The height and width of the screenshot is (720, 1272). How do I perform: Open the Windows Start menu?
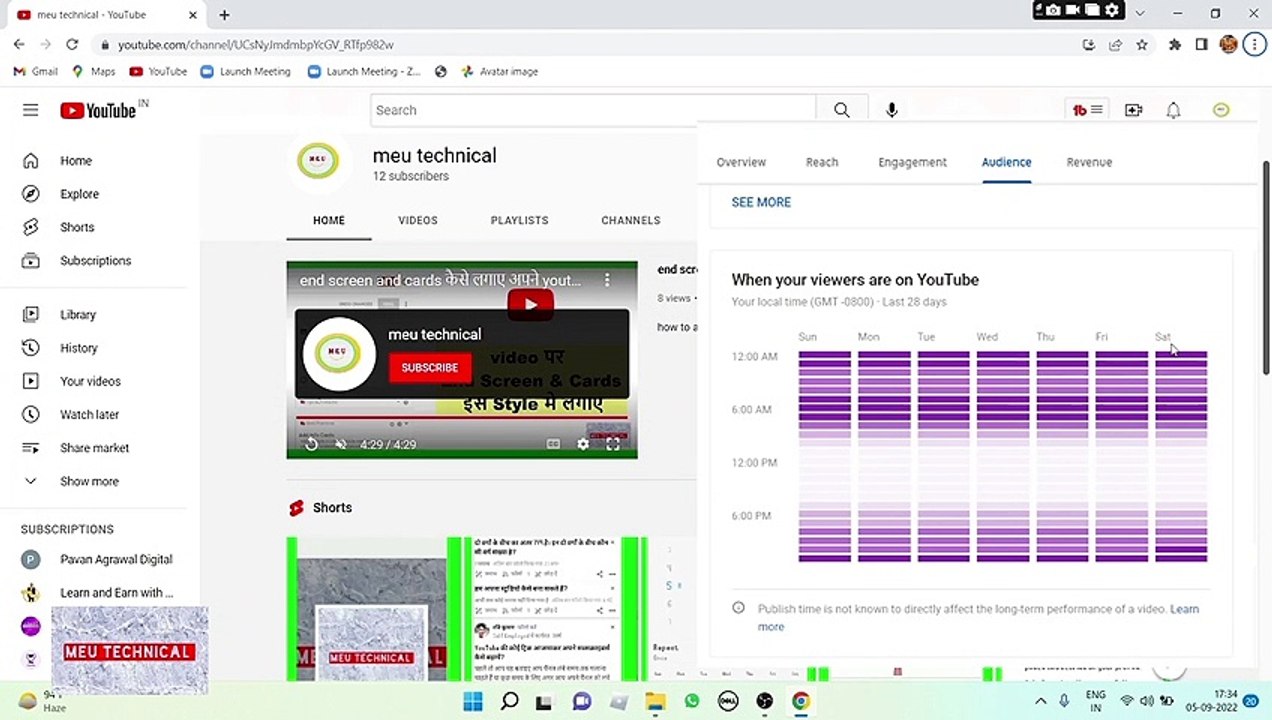pos(473,701)
